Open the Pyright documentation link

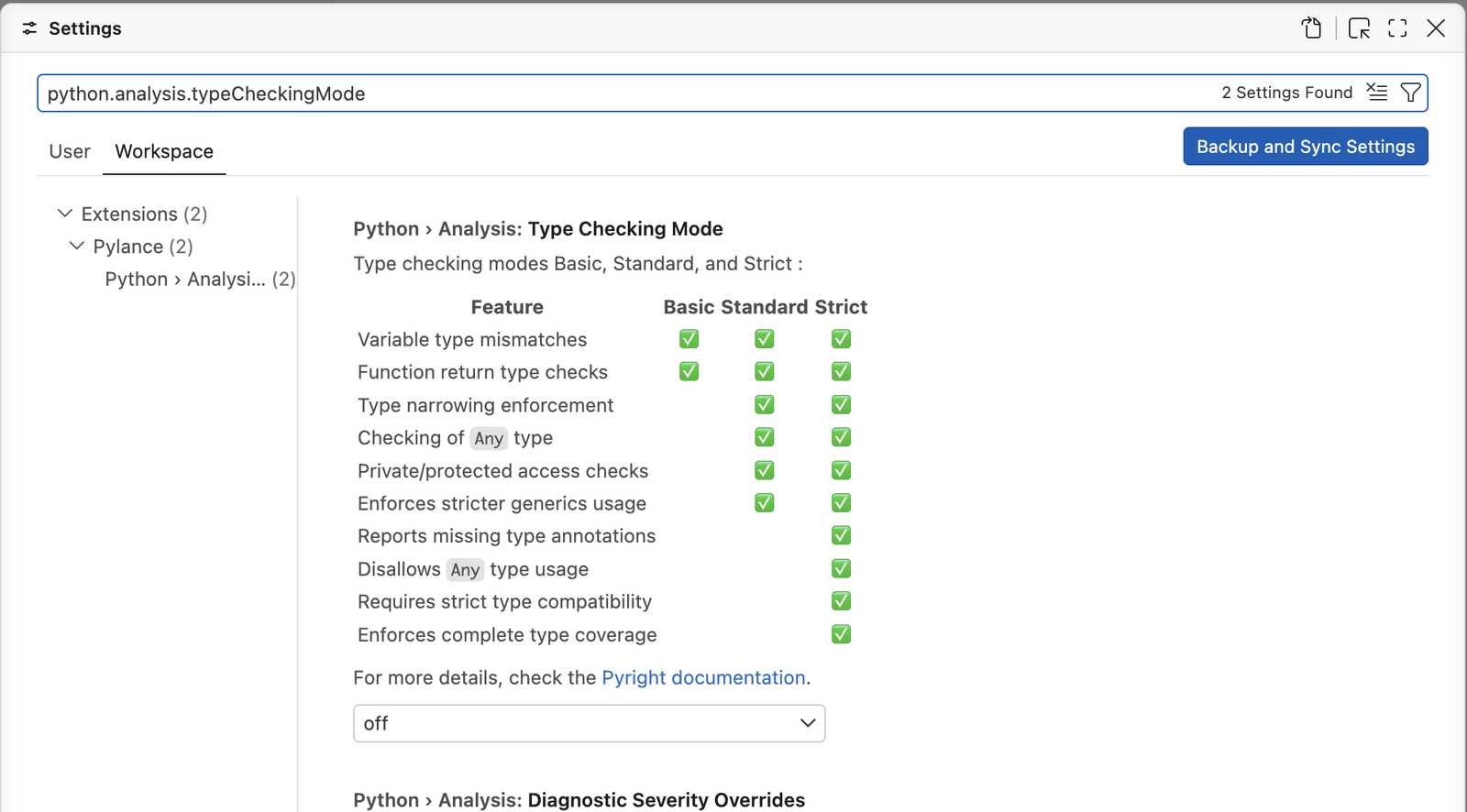(703, 677)
